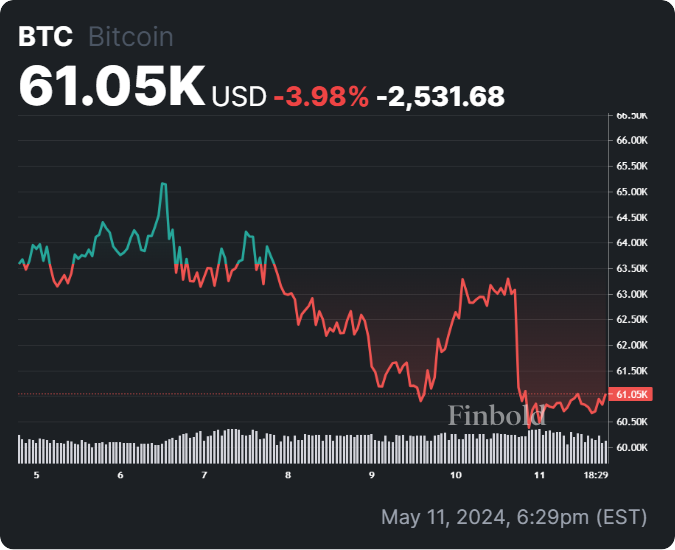Click the 66.00K price axis label
This screenshot has height=550, width=675.
point(632,140)
